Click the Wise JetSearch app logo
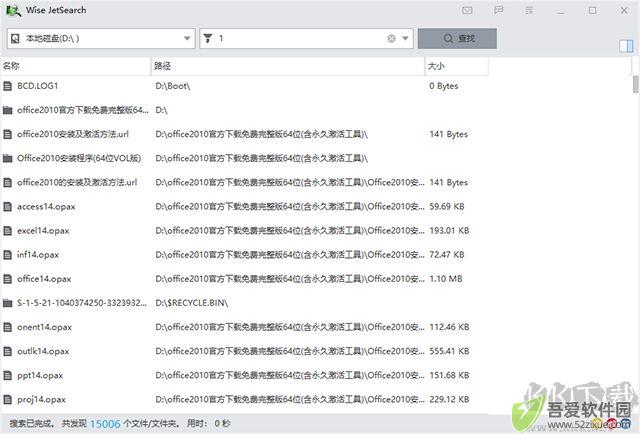Screen dimensions: 640x434 [13, 11]
